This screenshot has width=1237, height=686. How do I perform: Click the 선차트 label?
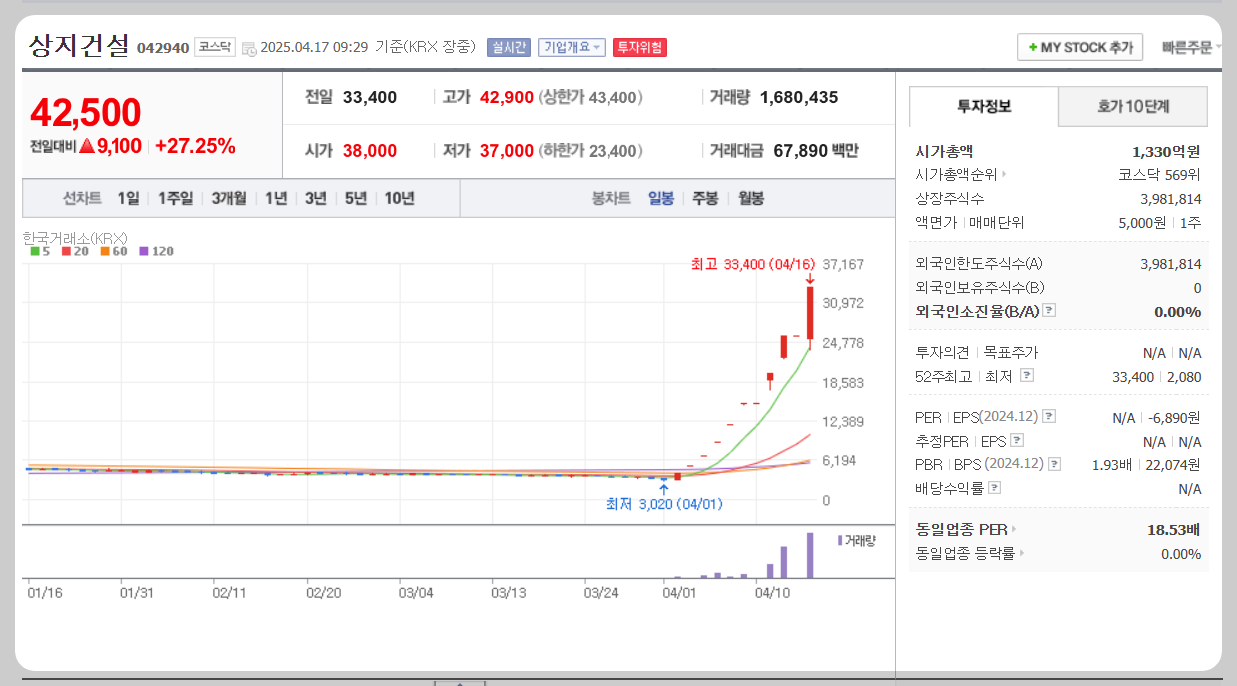pos(82,198)
